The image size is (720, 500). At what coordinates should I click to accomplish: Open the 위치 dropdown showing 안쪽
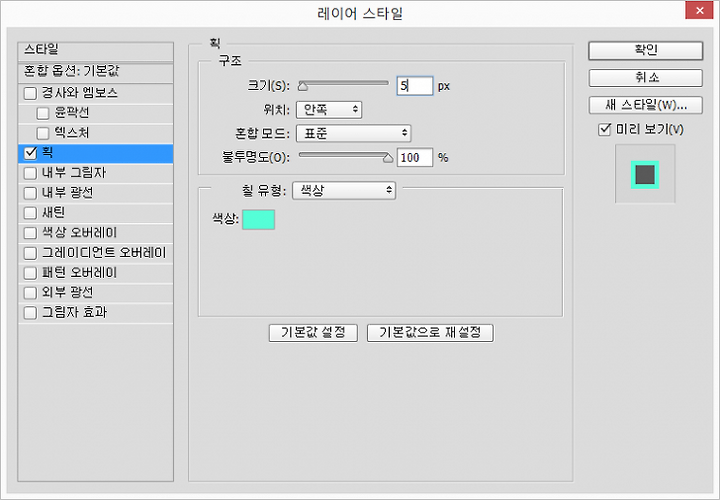pyautogui.click(x=329, y=110)
